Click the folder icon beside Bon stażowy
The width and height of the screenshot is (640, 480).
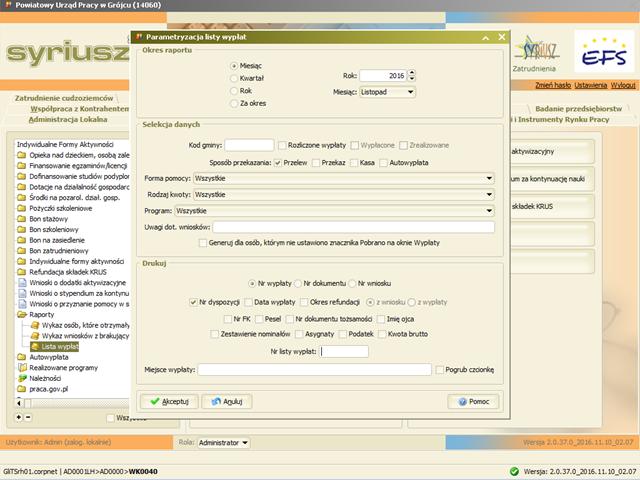click(x=22, y=219)
